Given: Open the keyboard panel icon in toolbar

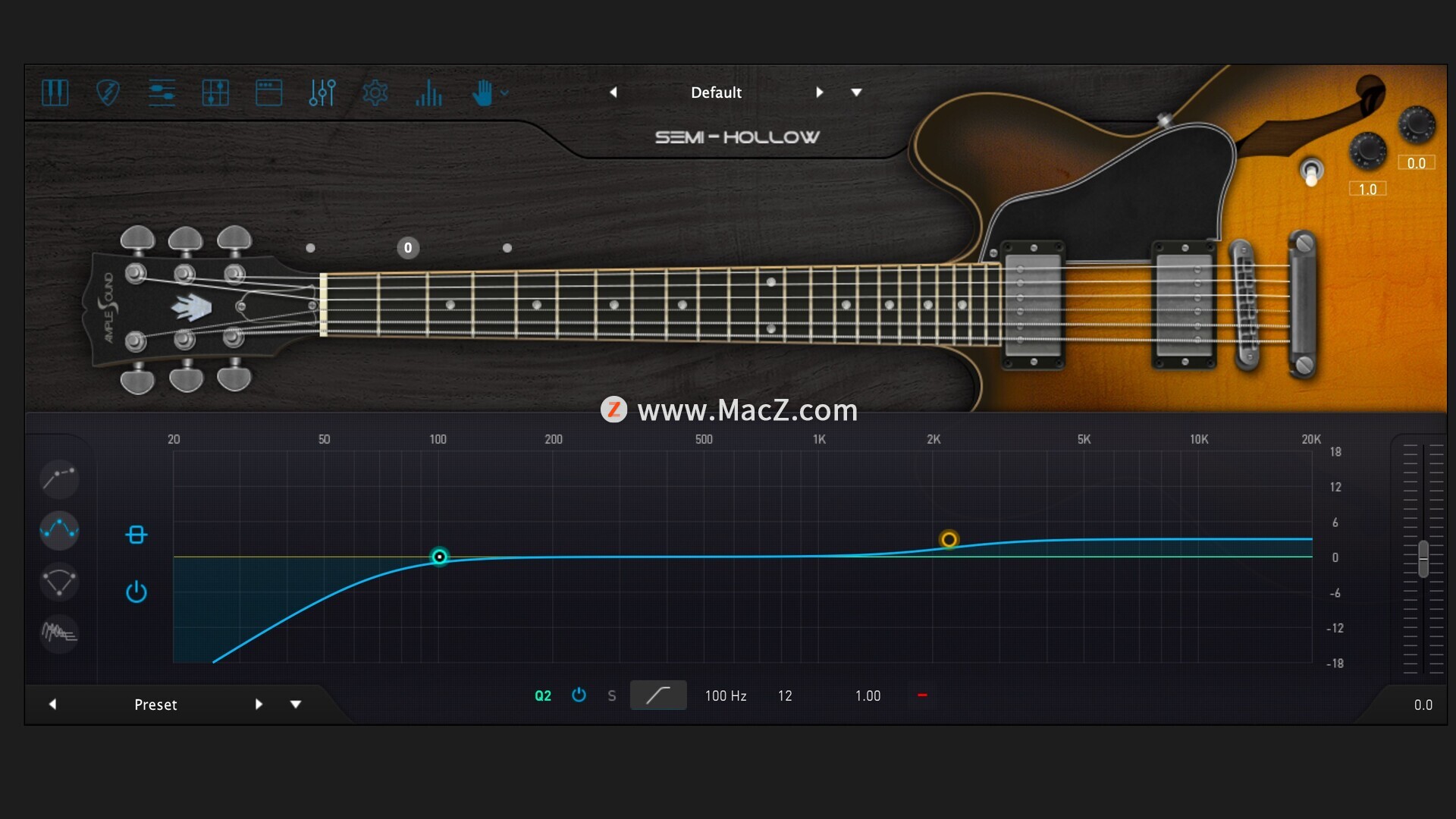Looking at the screenshot, I should coord(55,93).
